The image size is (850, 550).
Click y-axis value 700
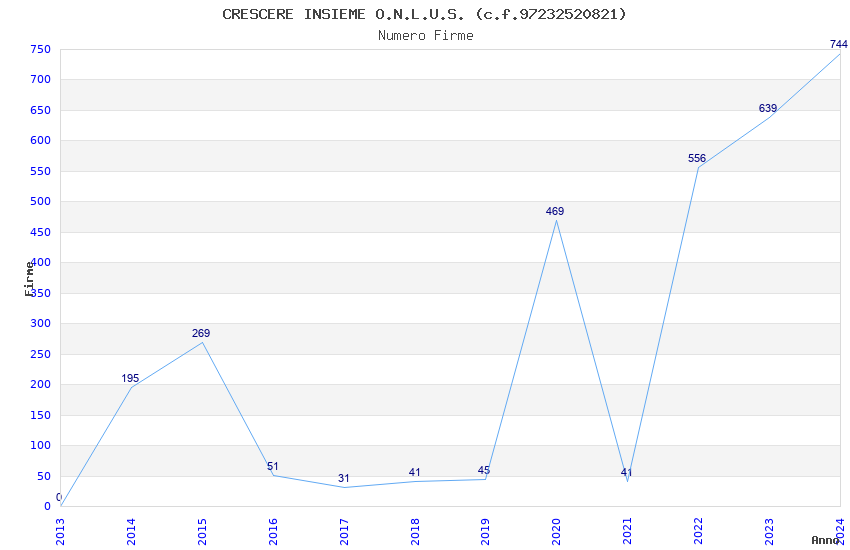41,80
